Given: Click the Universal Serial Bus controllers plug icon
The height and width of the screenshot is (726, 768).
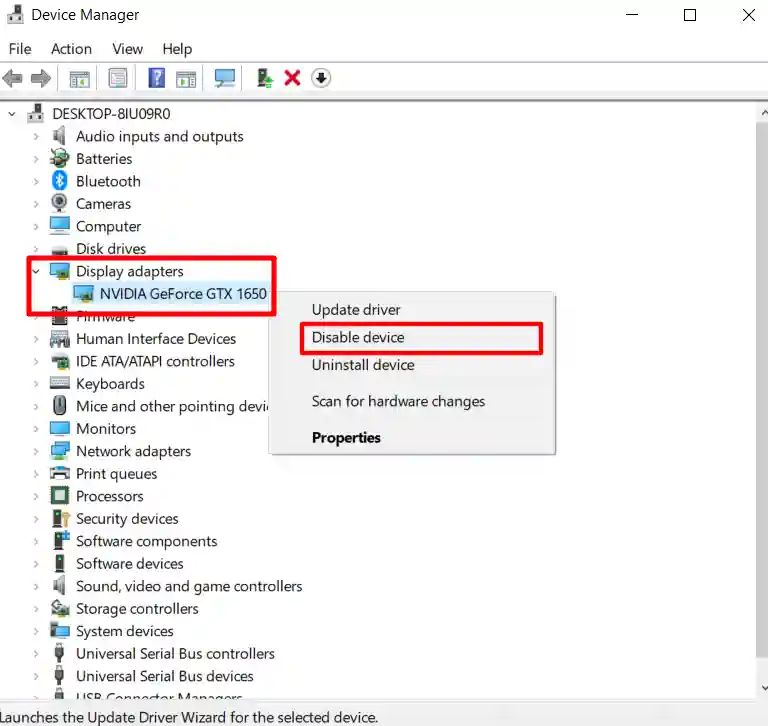Looking at the screenshot, I should click(x=59, y=653).
